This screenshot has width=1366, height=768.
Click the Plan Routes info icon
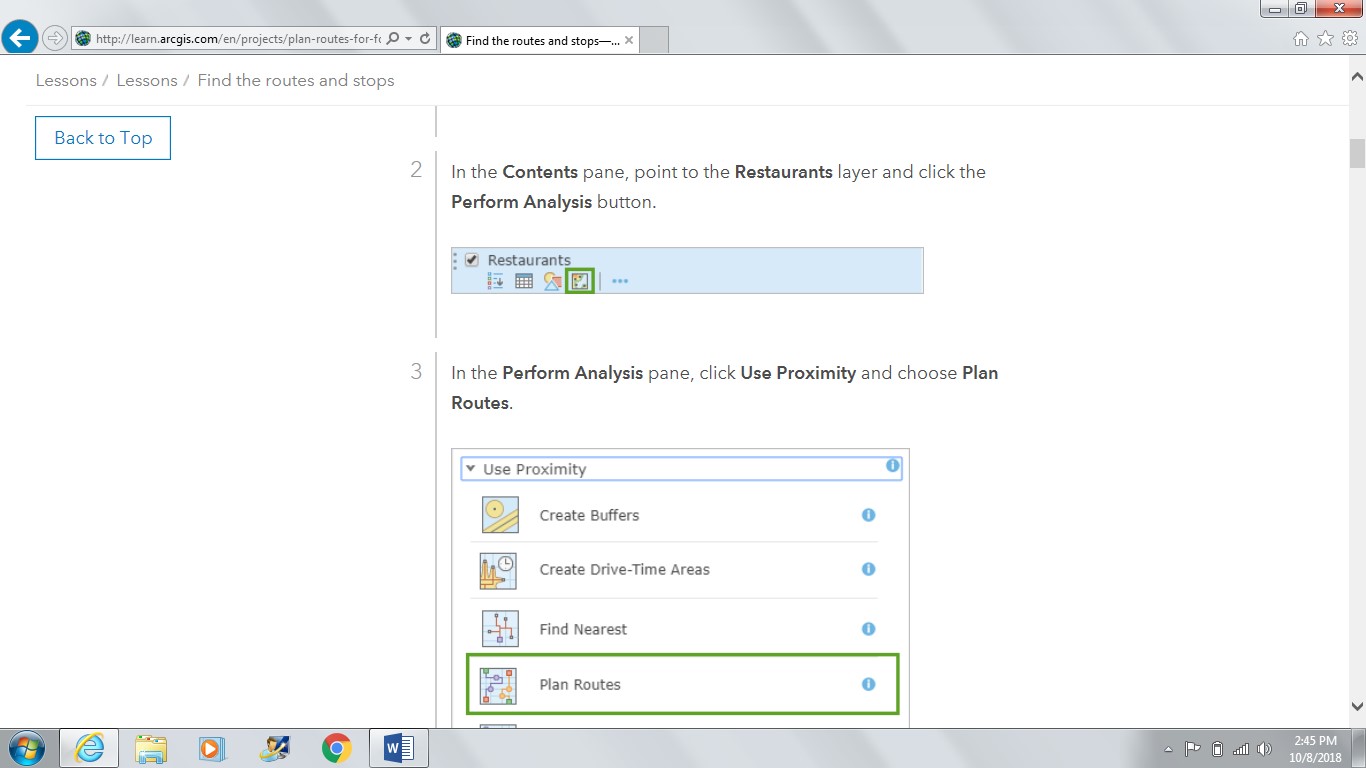[868, 684]
